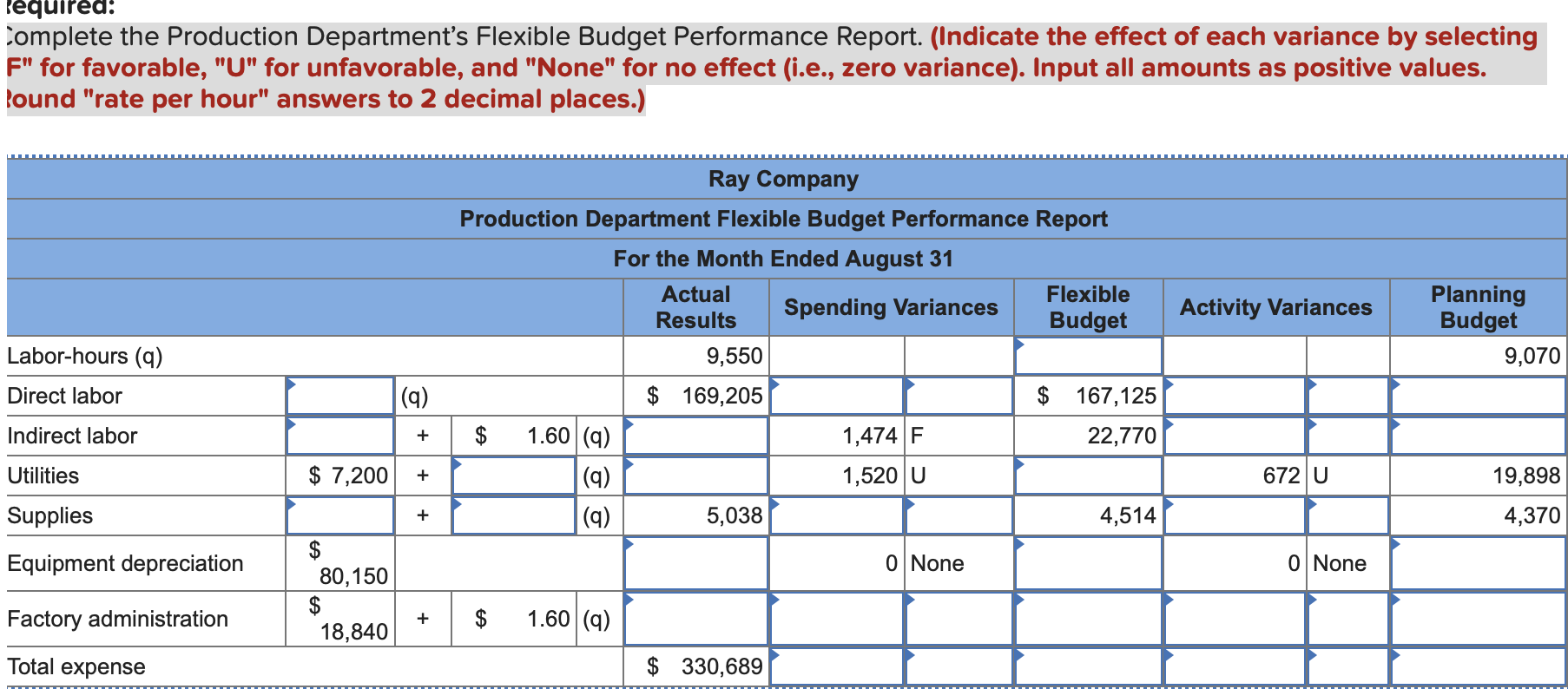Select Utilities activity variance U indicator
1568x689 pixels.
click(x=1348, y=476)
